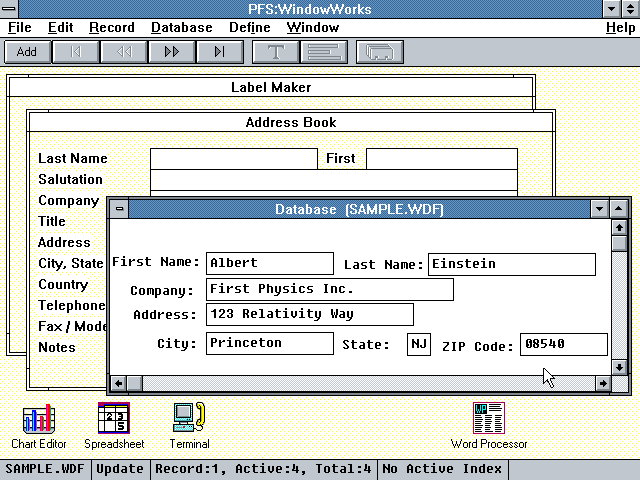
Task: Click the vertical scrollbar thumb in Database window
Action: coord(620,243)
